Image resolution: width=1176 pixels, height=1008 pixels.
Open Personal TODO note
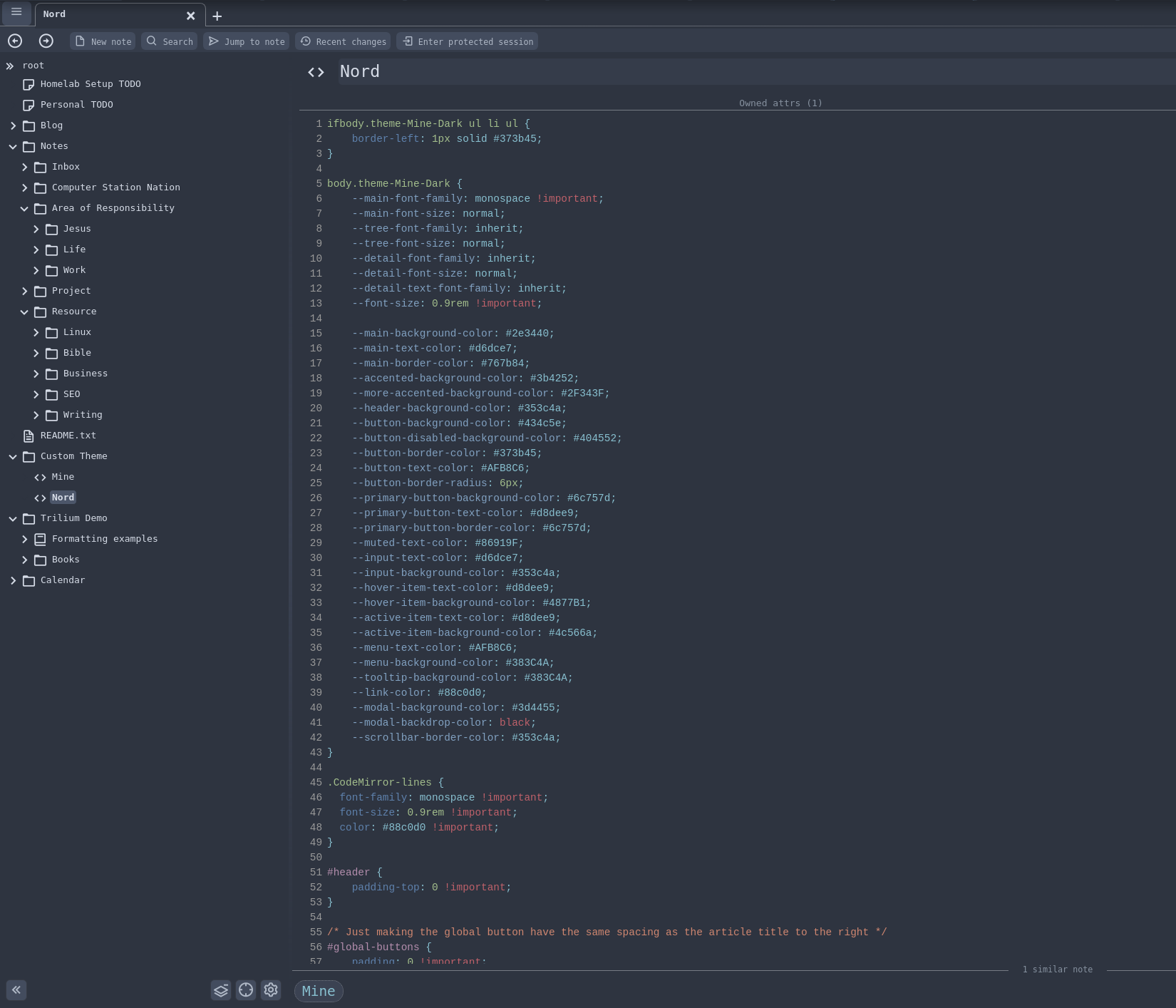76,105
